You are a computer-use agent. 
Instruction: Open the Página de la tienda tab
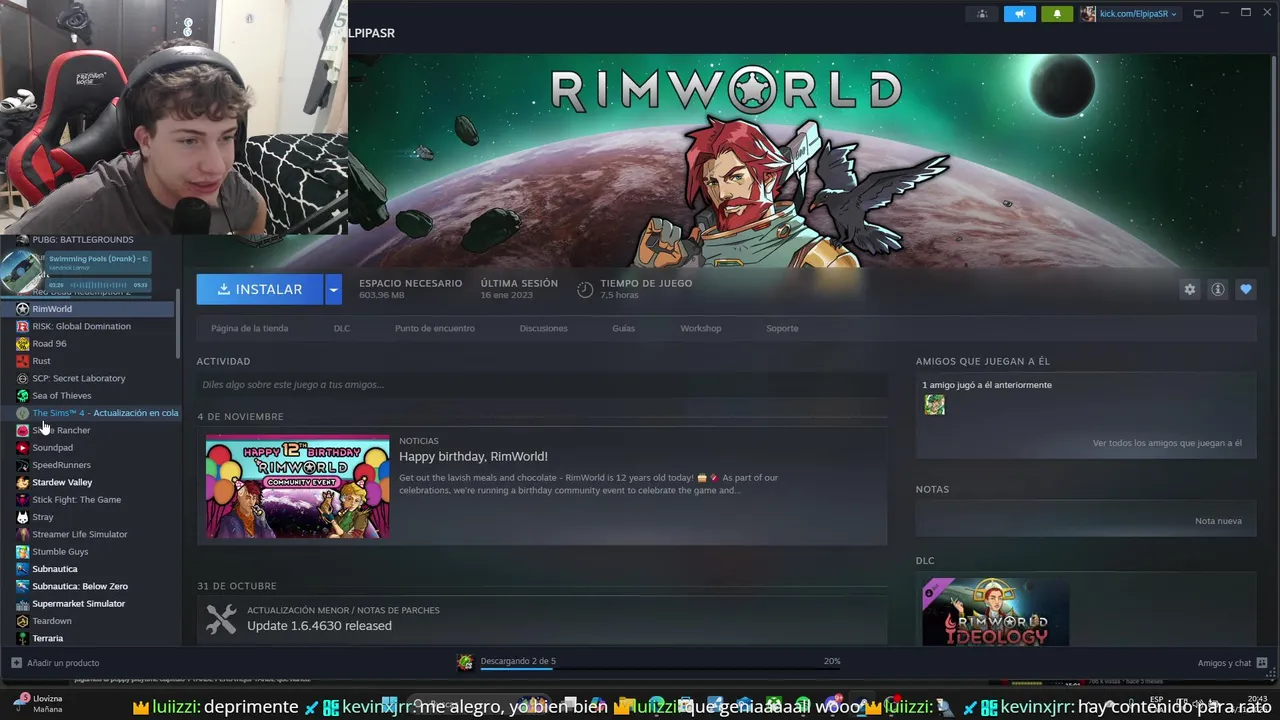click(249, 328)
